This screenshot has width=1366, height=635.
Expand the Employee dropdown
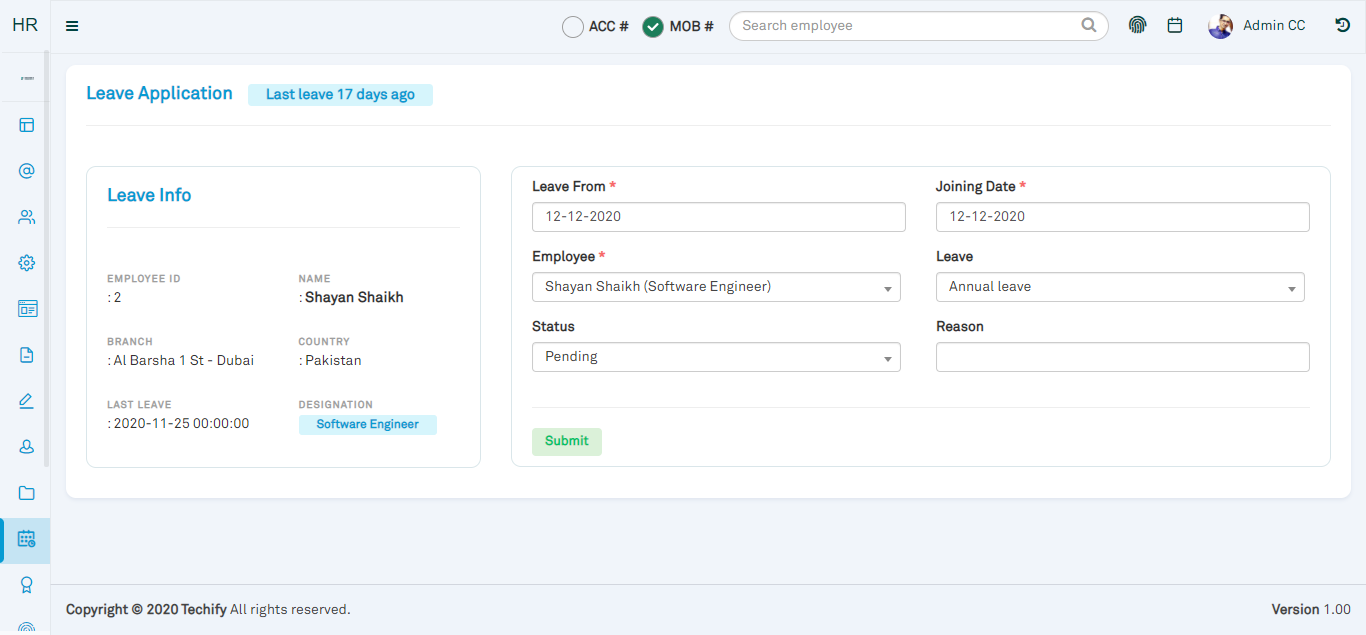coord(716,287)
